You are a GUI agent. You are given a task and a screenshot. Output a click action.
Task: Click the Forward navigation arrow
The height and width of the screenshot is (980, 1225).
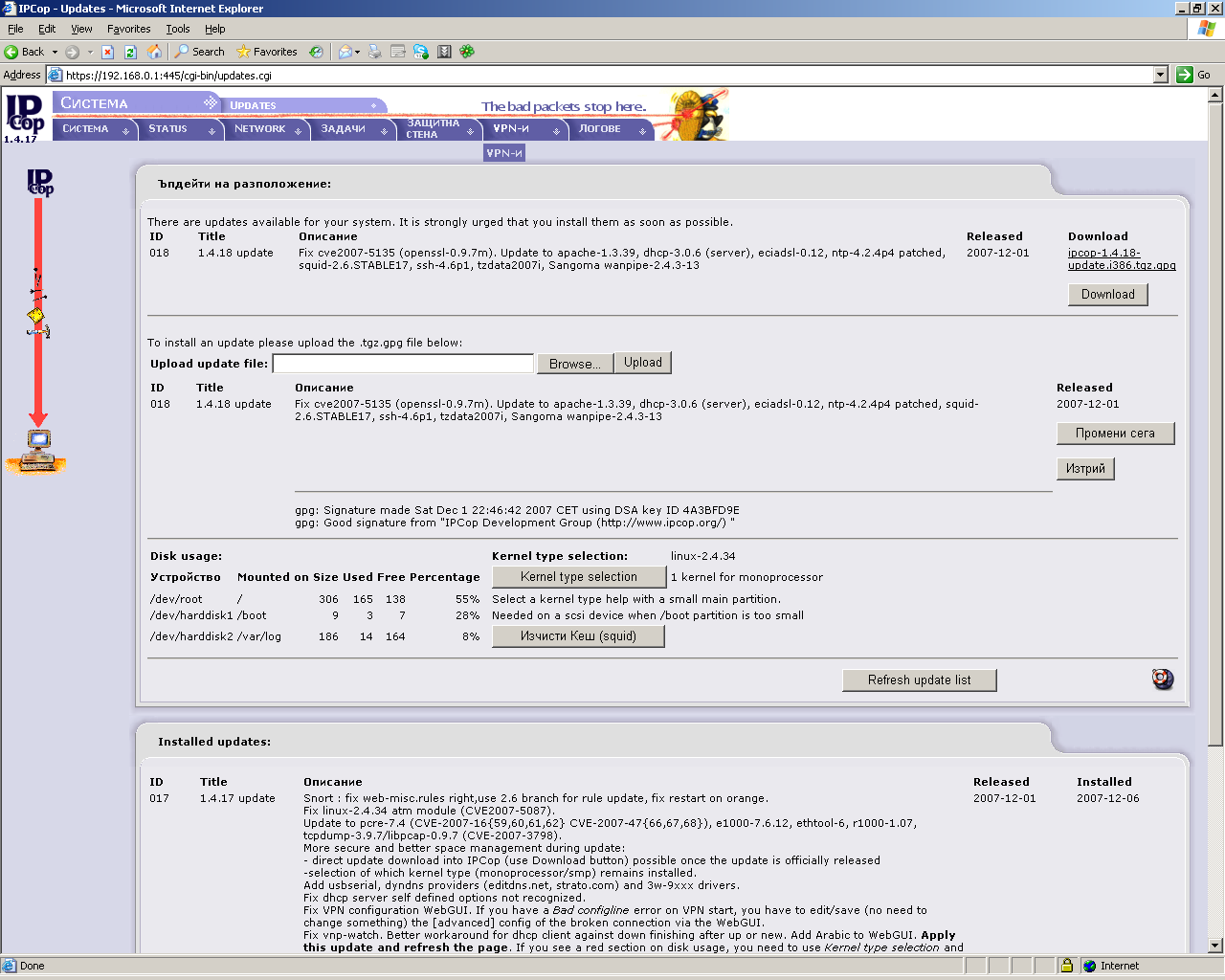(x=73, y=52)
